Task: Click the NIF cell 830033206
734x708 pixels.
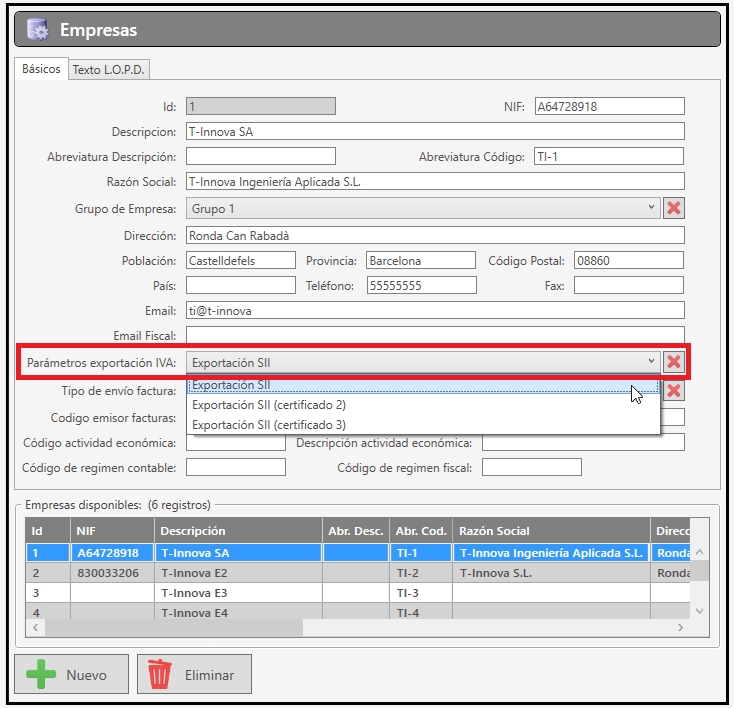Action: tap(112, 573)
